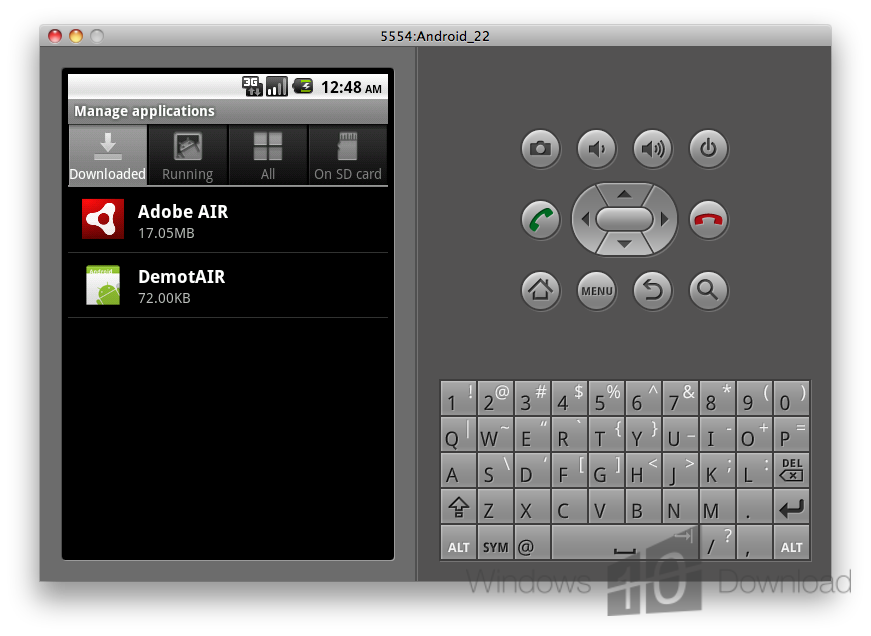871x636 pixels.
Task: Click the A key
Action: [x=458, y=470]
